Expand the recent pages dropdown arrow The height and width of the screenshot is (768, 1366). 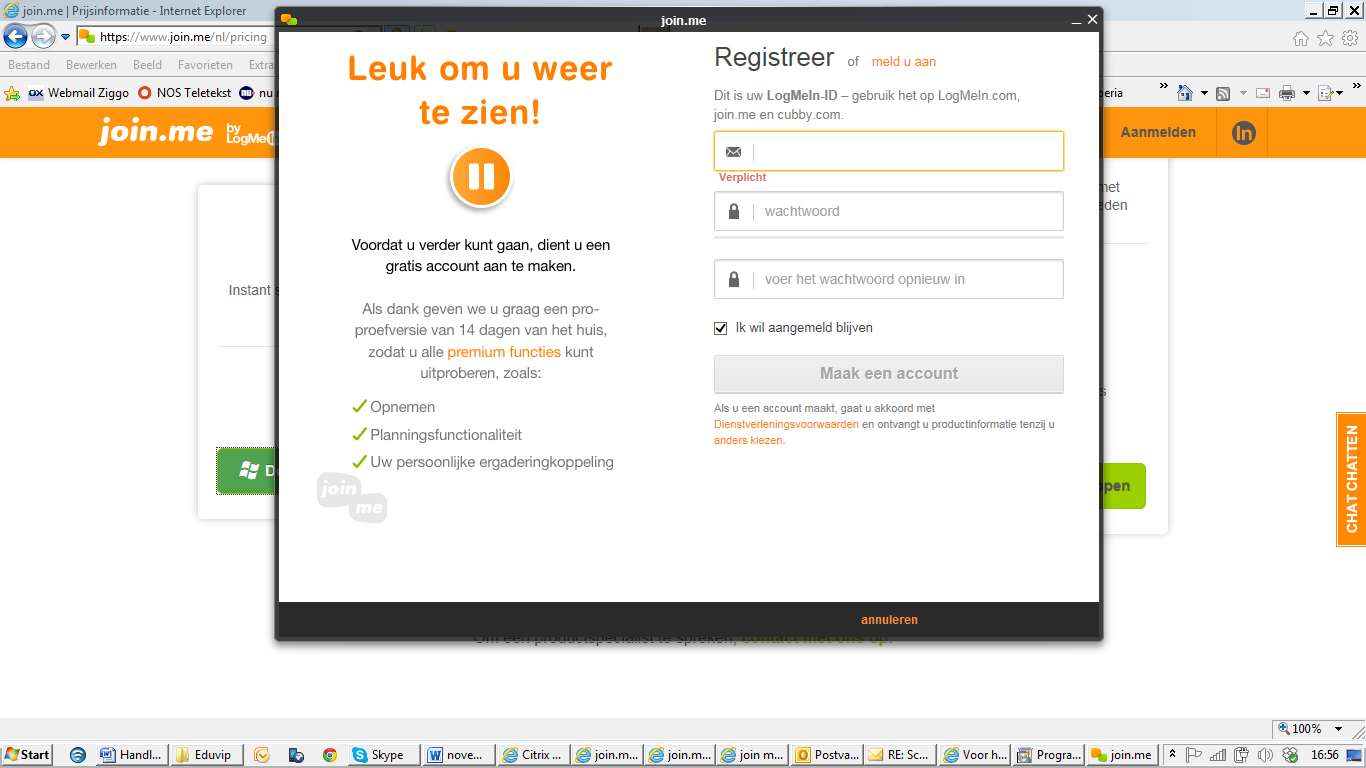pos(66,37)
